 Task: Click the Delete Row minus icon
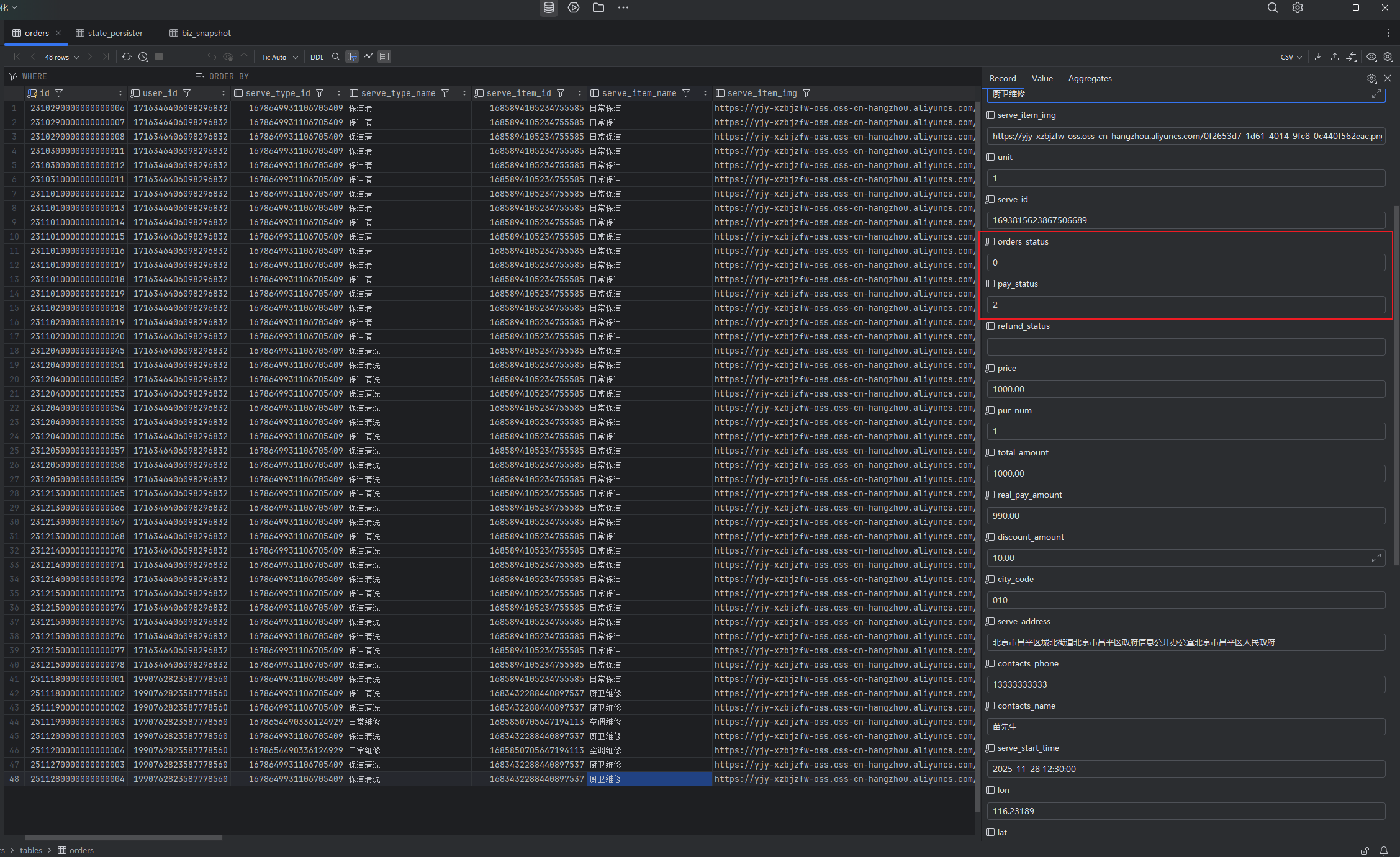(x=195, y=56)
